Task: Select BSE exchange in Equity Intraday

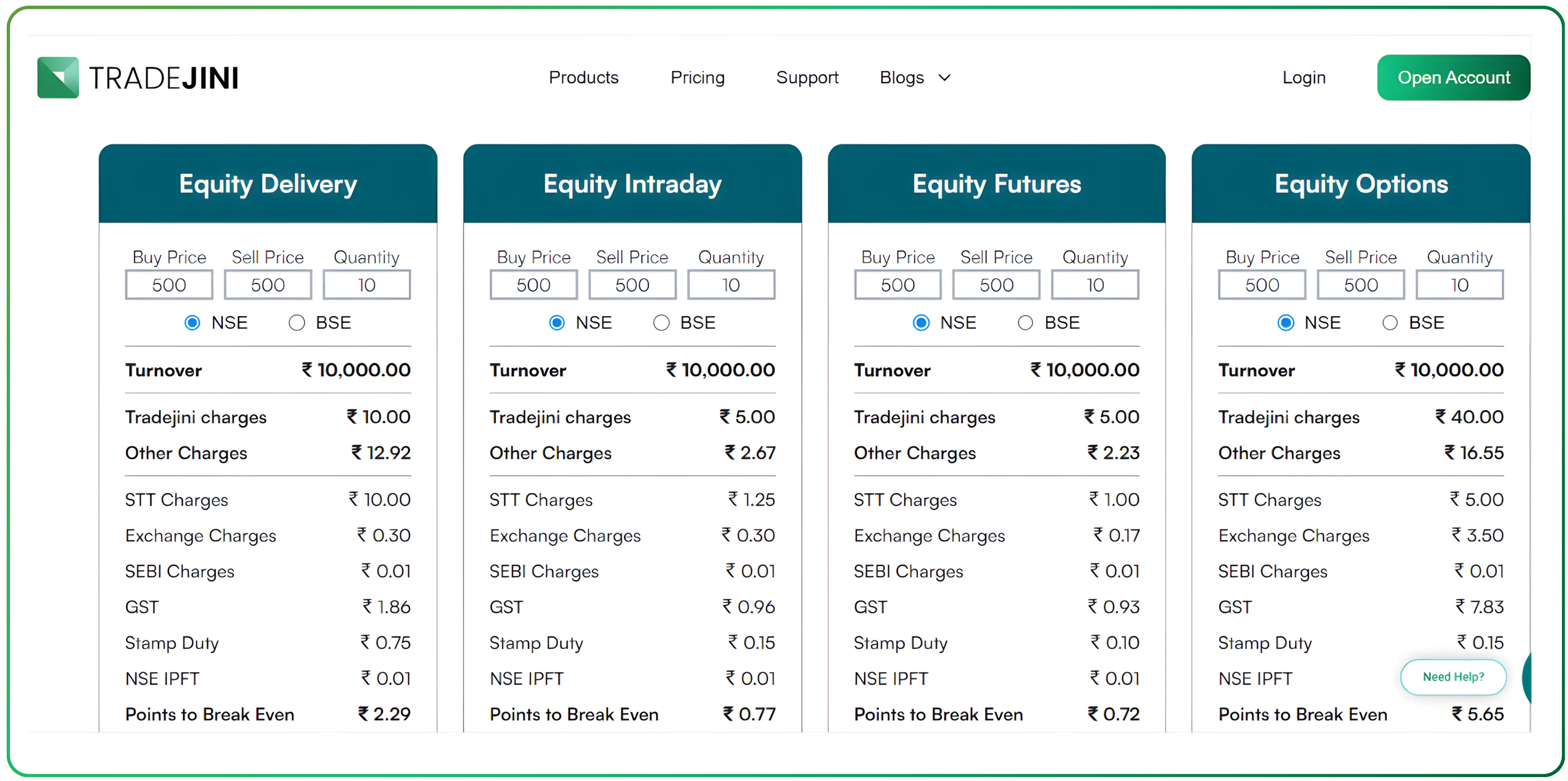Action: (x=661, y=323)
